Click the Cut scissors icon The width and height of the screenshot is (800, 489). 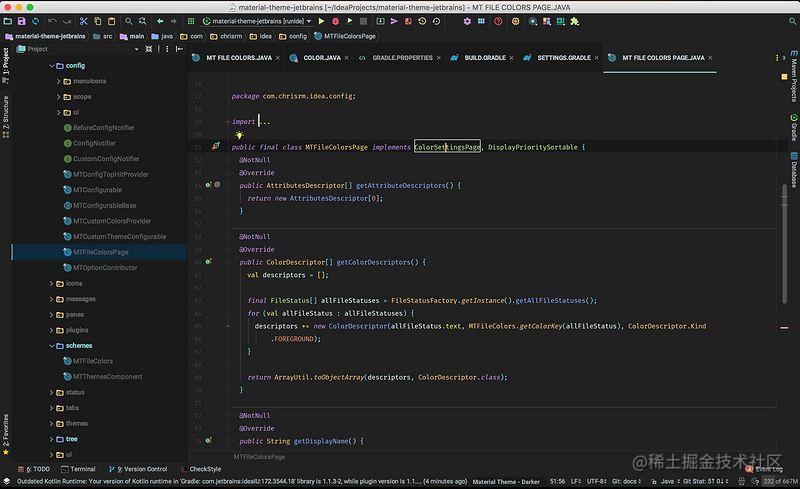83,21
